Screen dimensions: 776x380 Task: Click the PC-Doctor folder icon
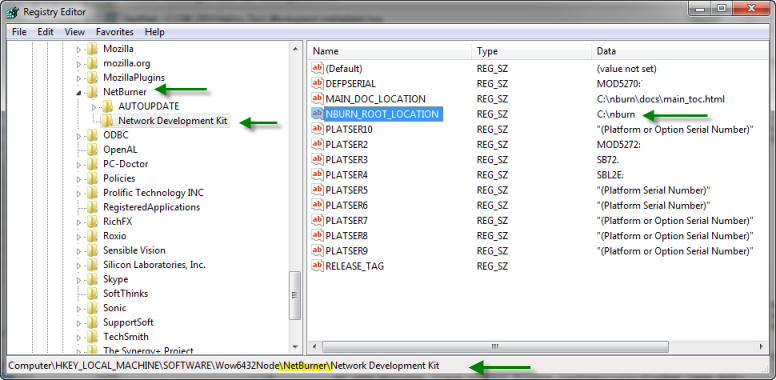pyautogui.click(x=92, y=164)
